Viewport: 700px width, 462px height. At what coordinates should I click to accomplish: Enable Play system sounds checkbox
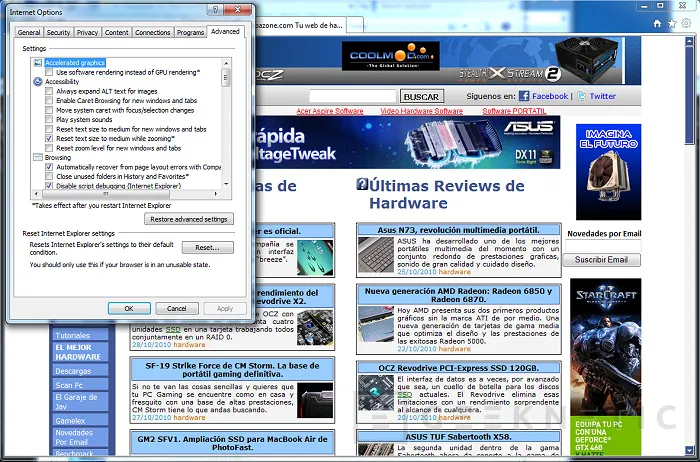click(x=49, y=120)
